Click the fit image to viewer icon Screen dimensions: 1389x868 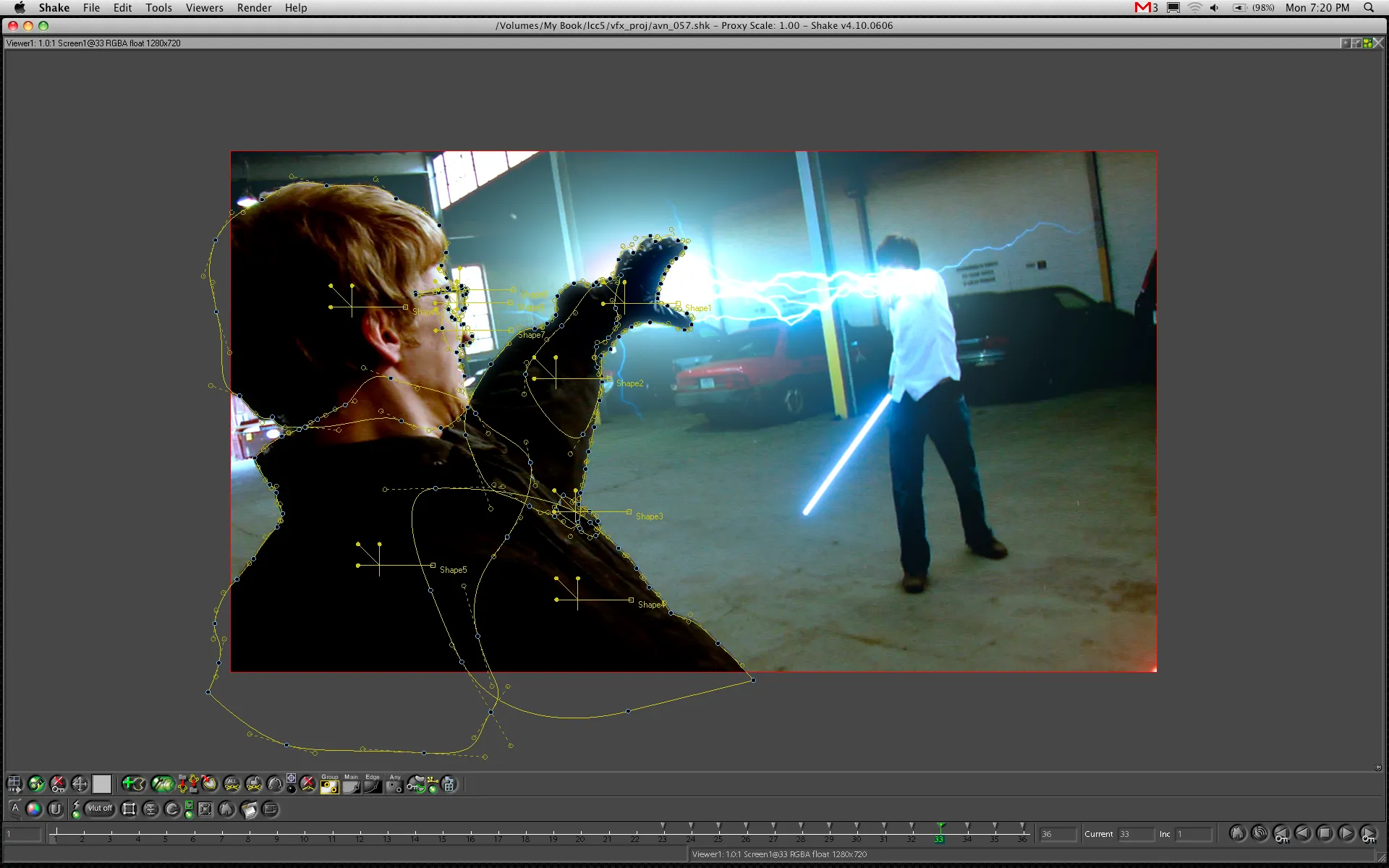[205, 809]
